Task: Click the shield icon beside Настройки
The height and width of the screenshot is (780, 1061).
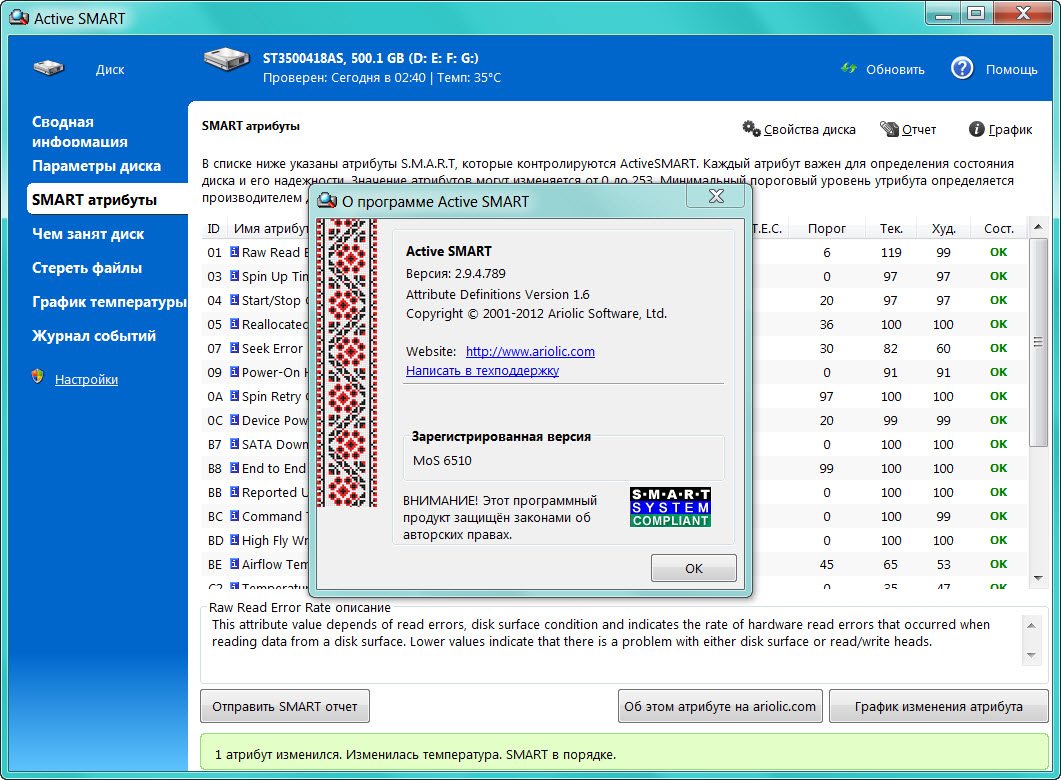Action: pos(38,377)
